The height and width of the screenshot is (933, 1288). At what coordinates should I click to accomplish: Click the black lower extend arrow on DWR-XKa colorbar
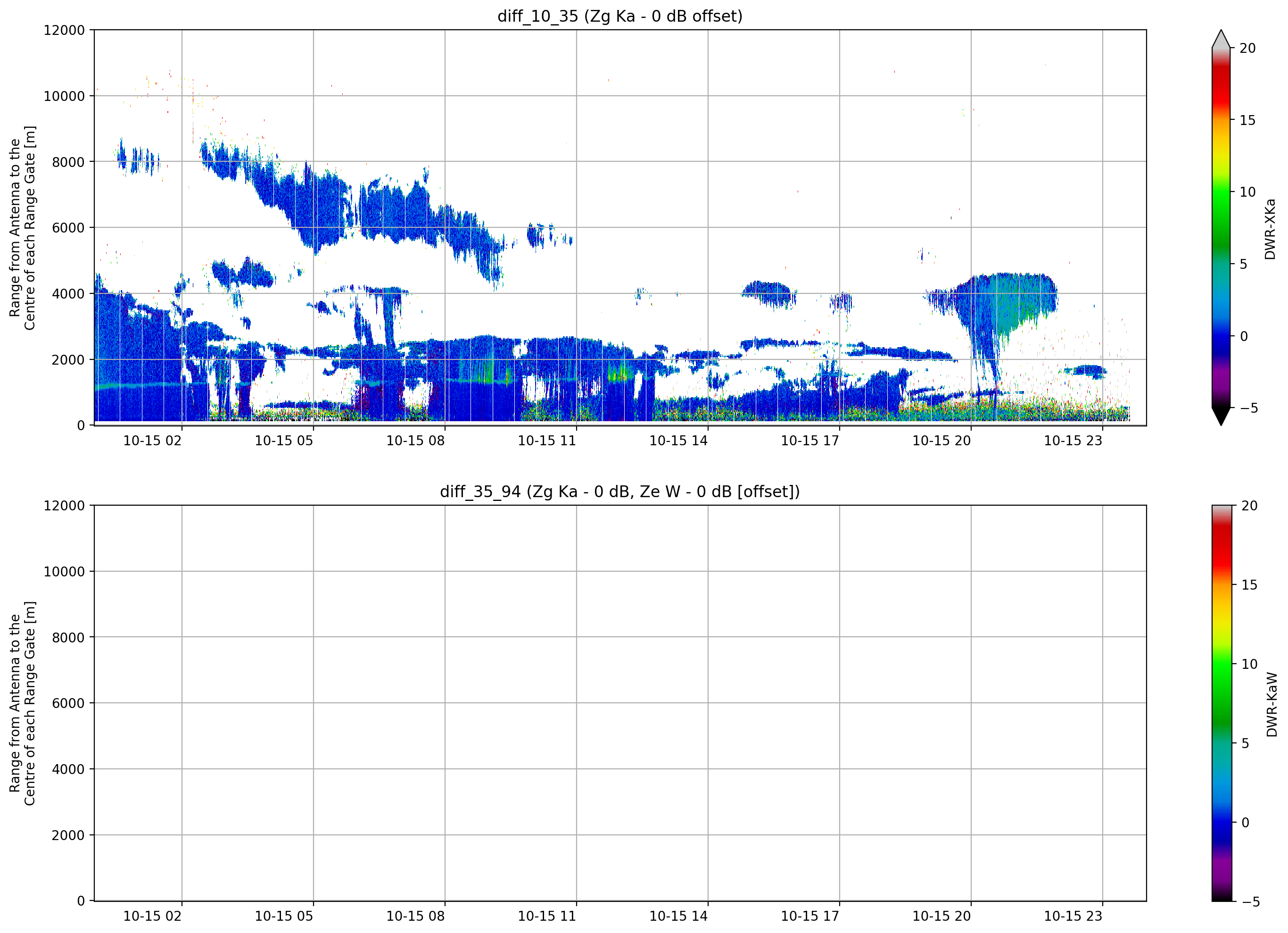click(x=1221, y=417)
